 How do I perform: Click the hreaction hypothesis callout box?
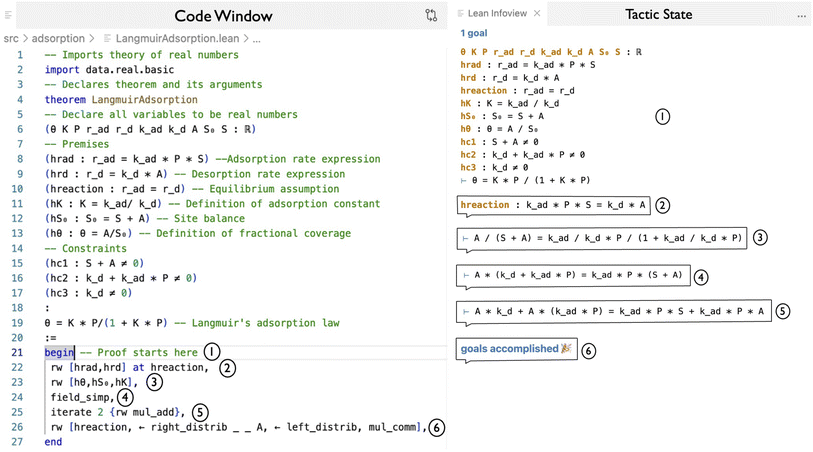point(554,205)
